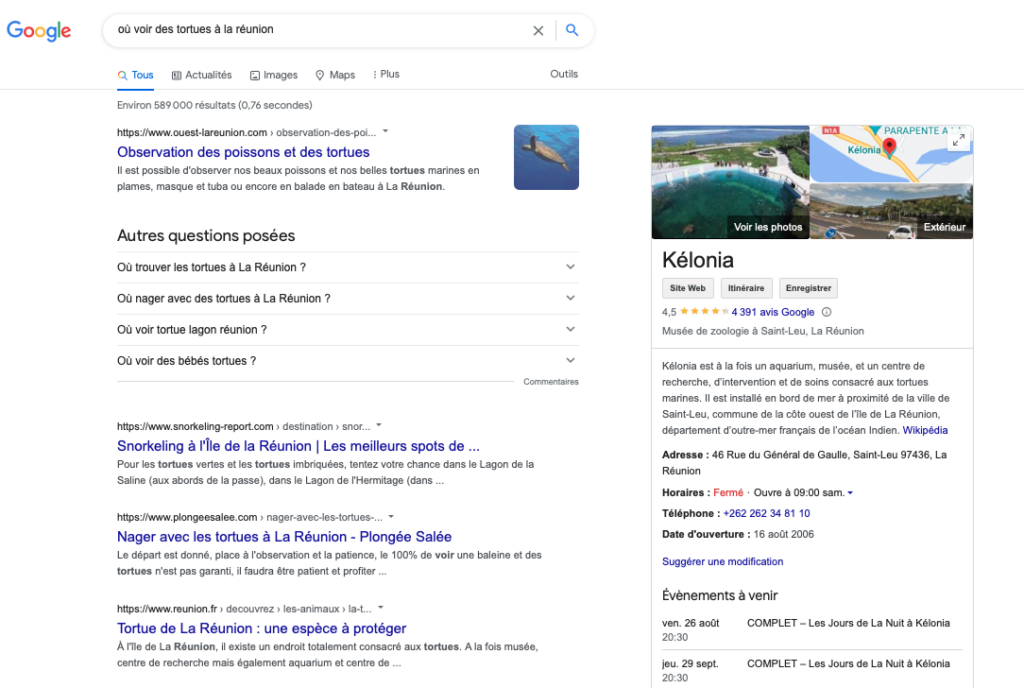Viewport: 1024px width, 688px height.
Task: Click the info icon next to avis Google
Action: [826, 312]
